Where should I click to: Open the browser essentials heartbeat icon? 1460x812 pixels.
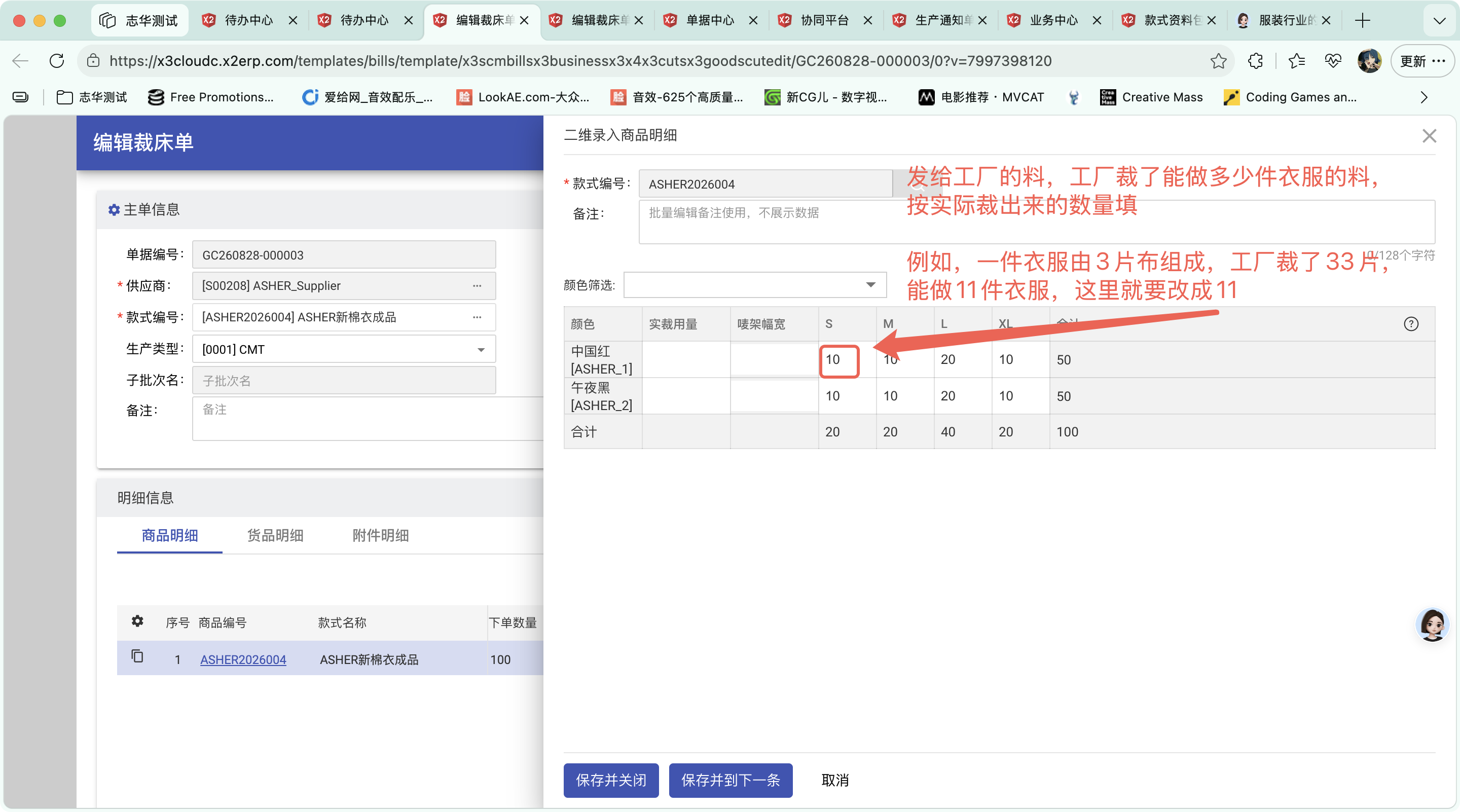[x=1333, y=61]
